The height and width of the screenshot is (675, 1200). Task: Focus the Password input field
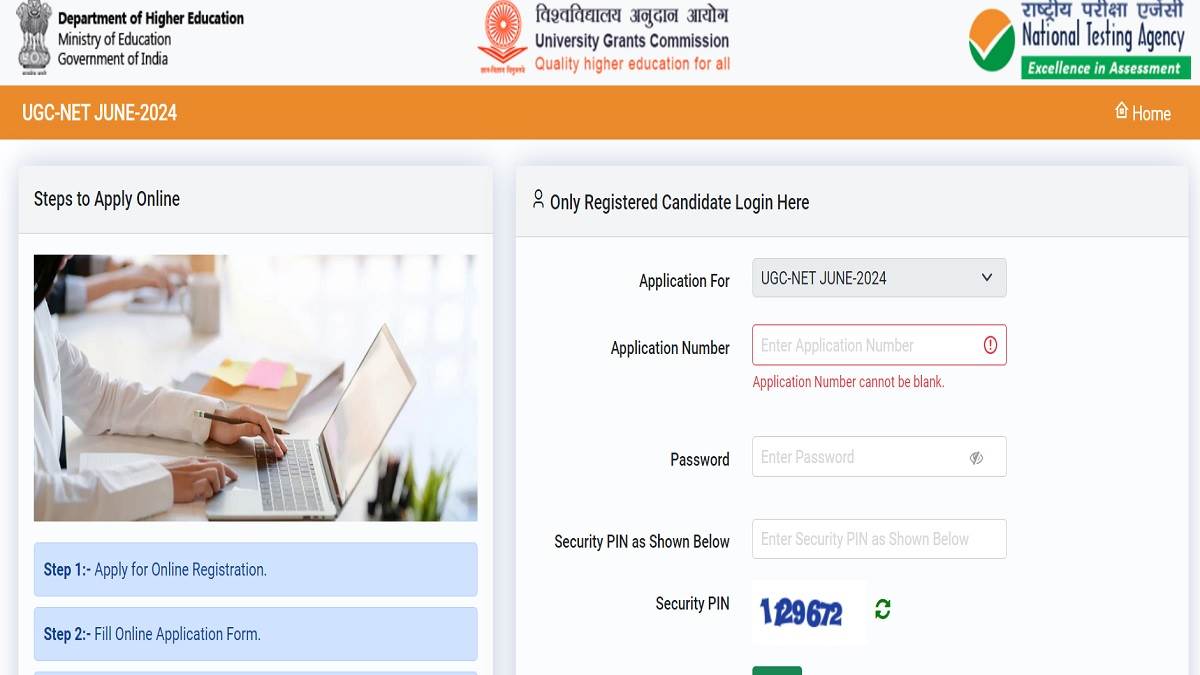879,457
